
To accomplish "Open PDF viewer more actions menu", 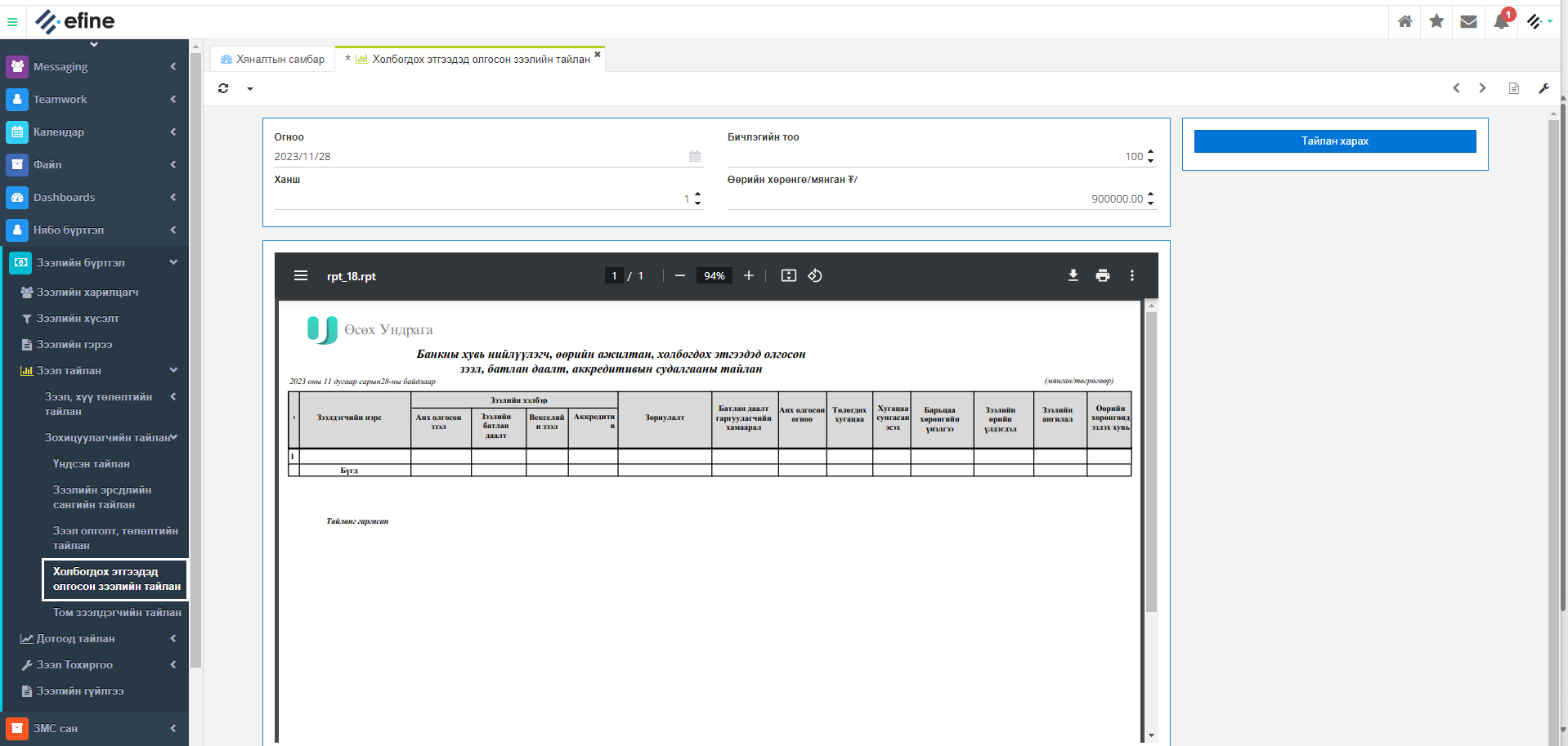I will point(1132,276).
